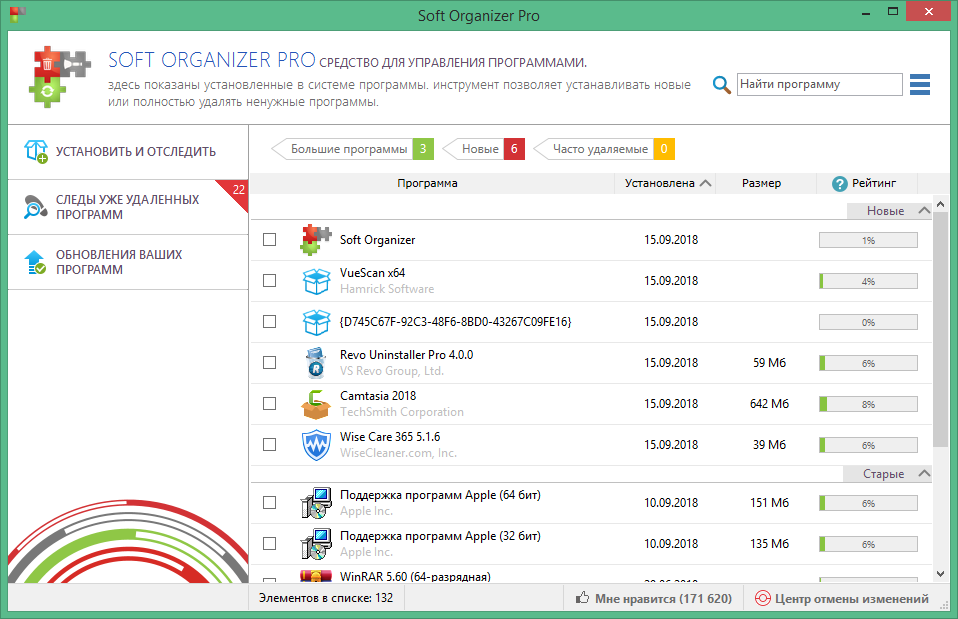The height and width of the screenshot is (619, 958).
Task: Click the Wise Care 365 shield icon
Action: [317, 444]
